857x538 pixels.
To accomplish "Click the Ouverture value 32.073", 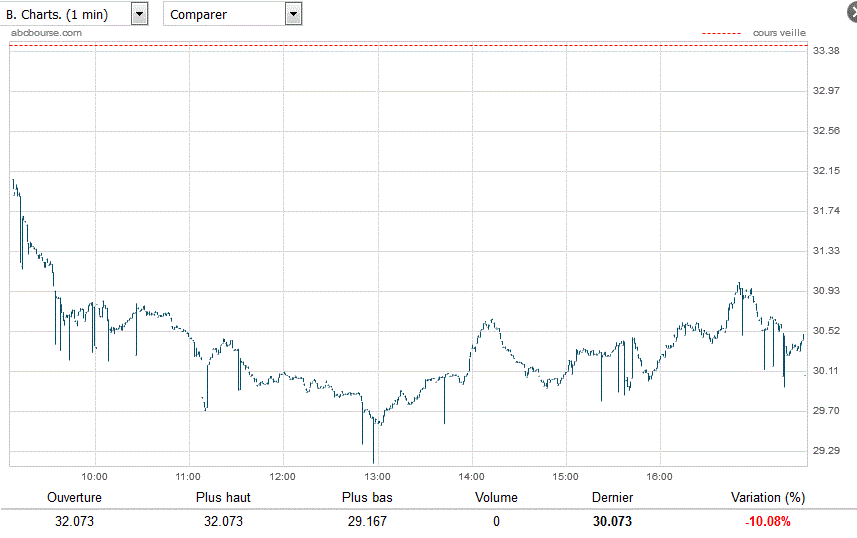I will click(74, 522).
